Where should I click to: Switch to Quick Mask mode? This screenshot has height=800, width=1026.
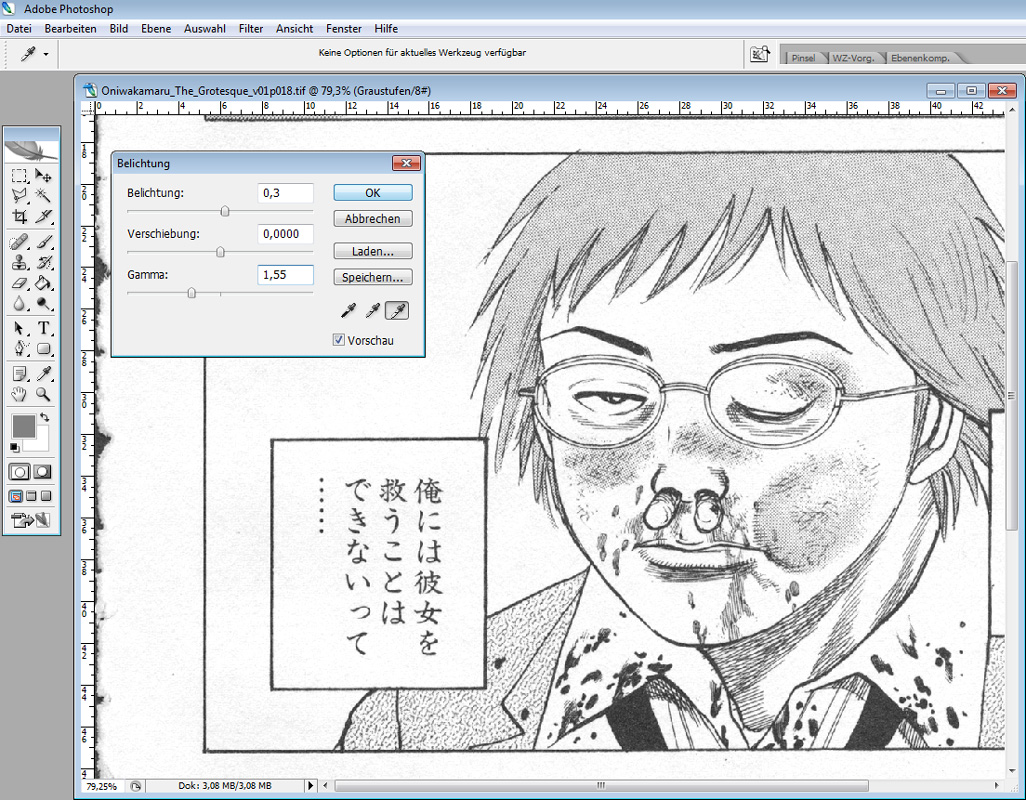click(43, 472)
